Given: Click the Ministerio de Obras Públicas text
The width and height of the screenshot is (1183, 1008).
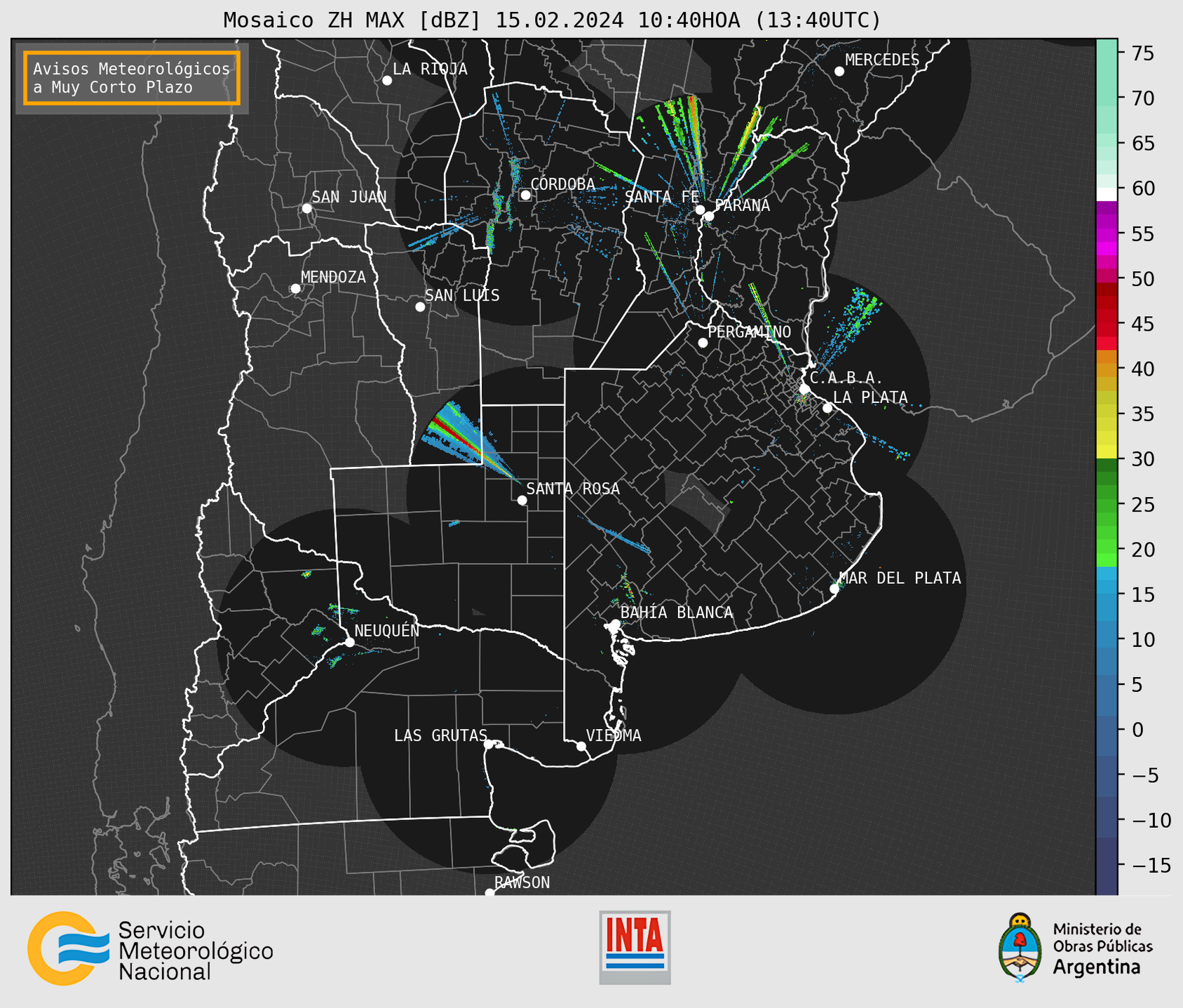Looking at the screenshot, I should [1102, 938].
